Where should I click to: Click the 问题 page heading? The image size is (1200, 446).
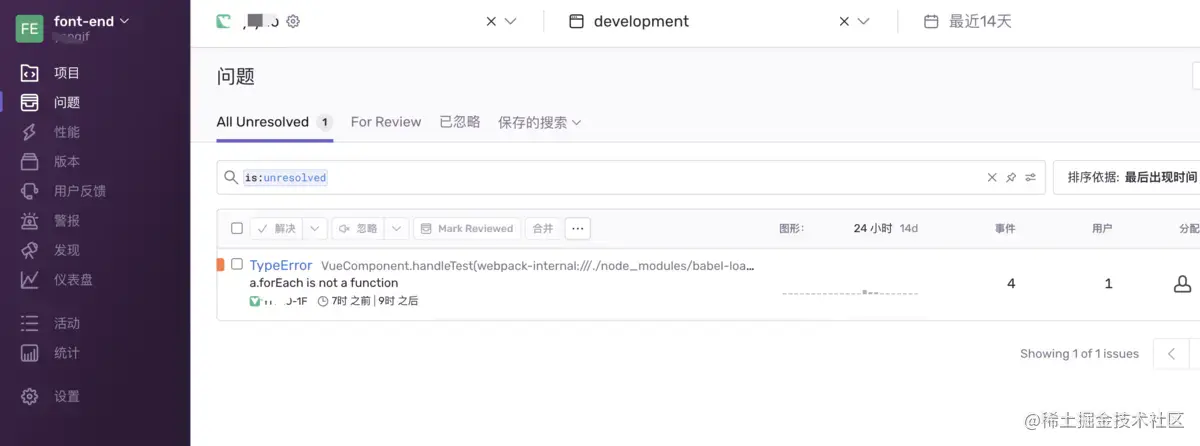point(236,76)
